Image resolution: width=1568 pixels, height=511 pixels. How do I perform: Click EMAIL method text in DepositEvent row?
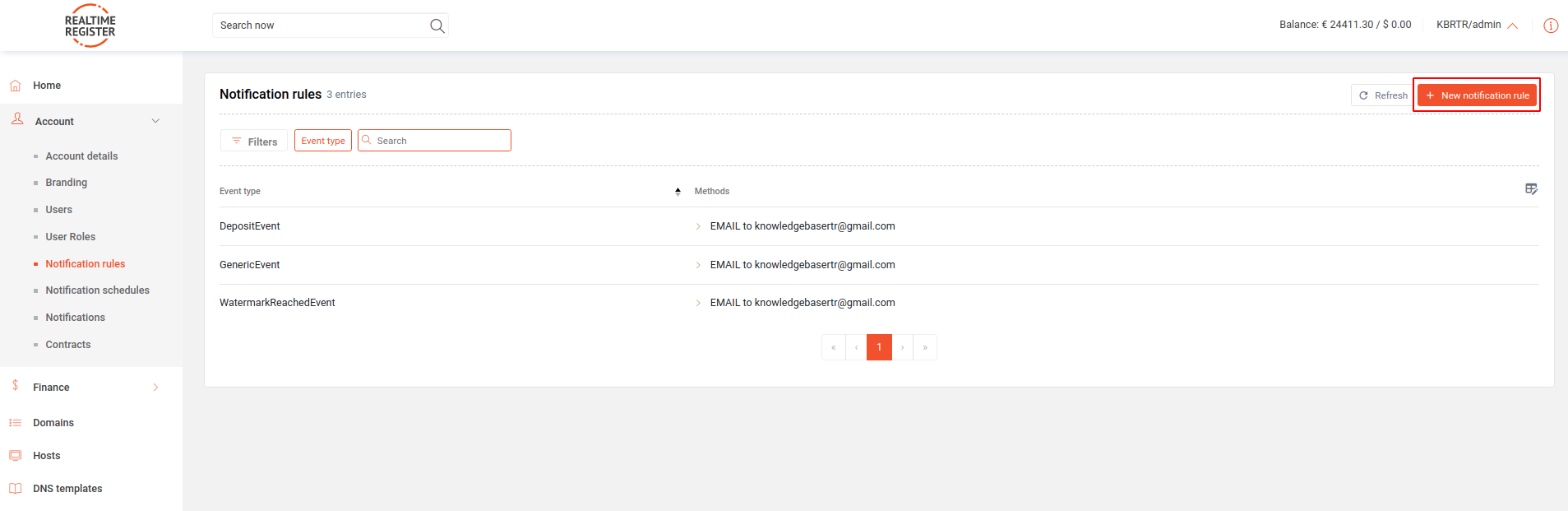(803, 226)
